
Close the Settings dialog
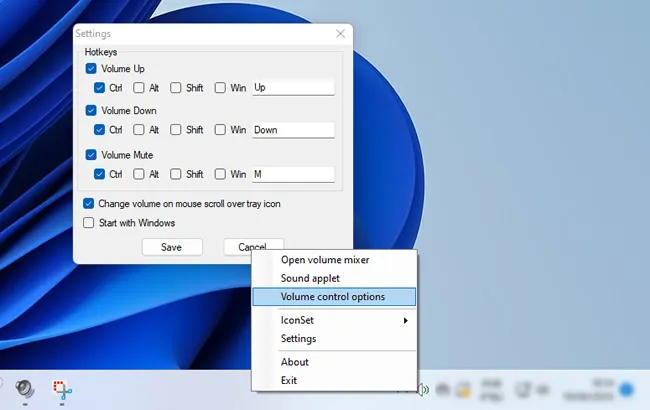340,34
